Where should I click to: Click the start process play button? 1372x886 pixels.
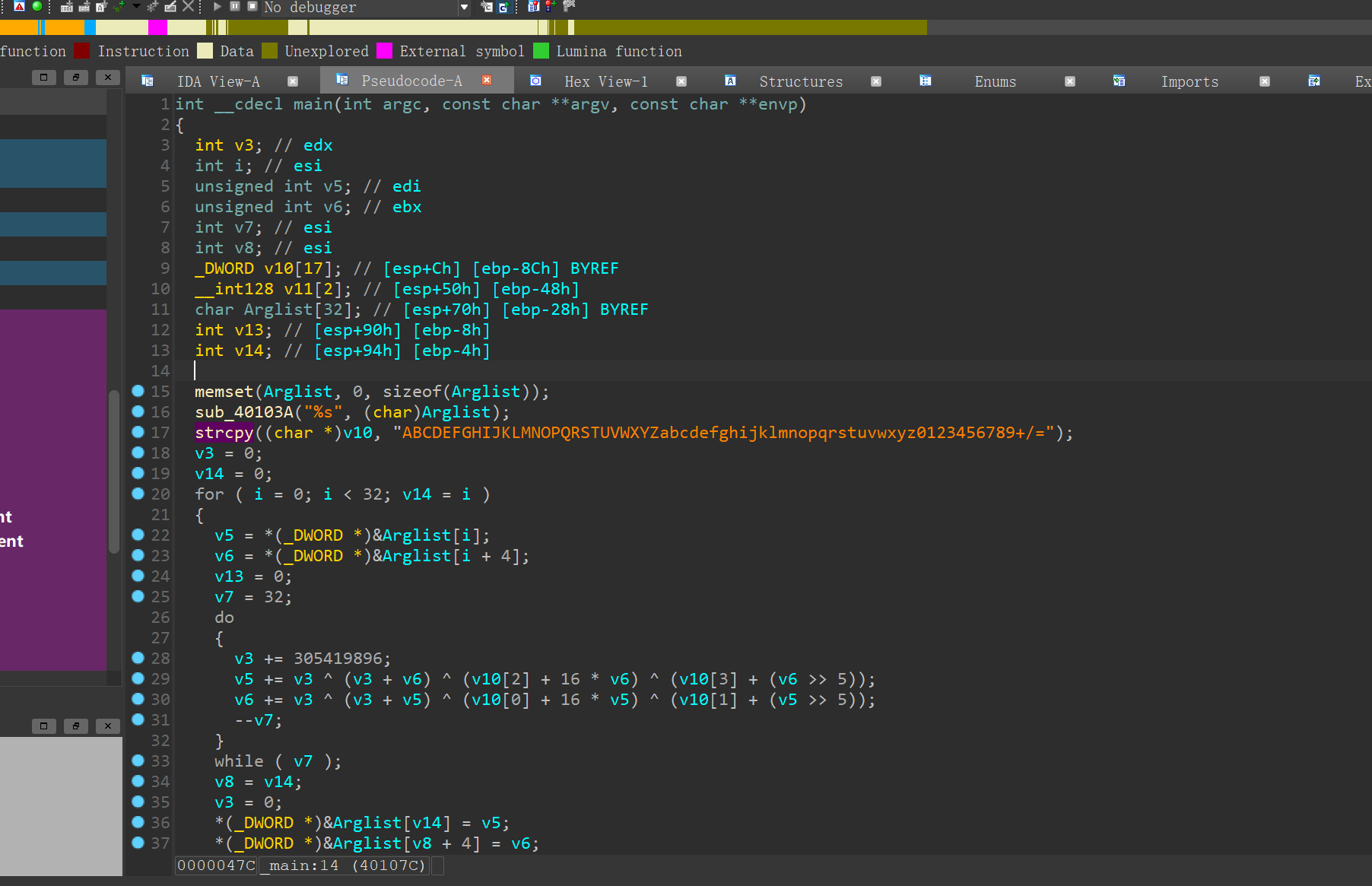(x=218, y=6)
